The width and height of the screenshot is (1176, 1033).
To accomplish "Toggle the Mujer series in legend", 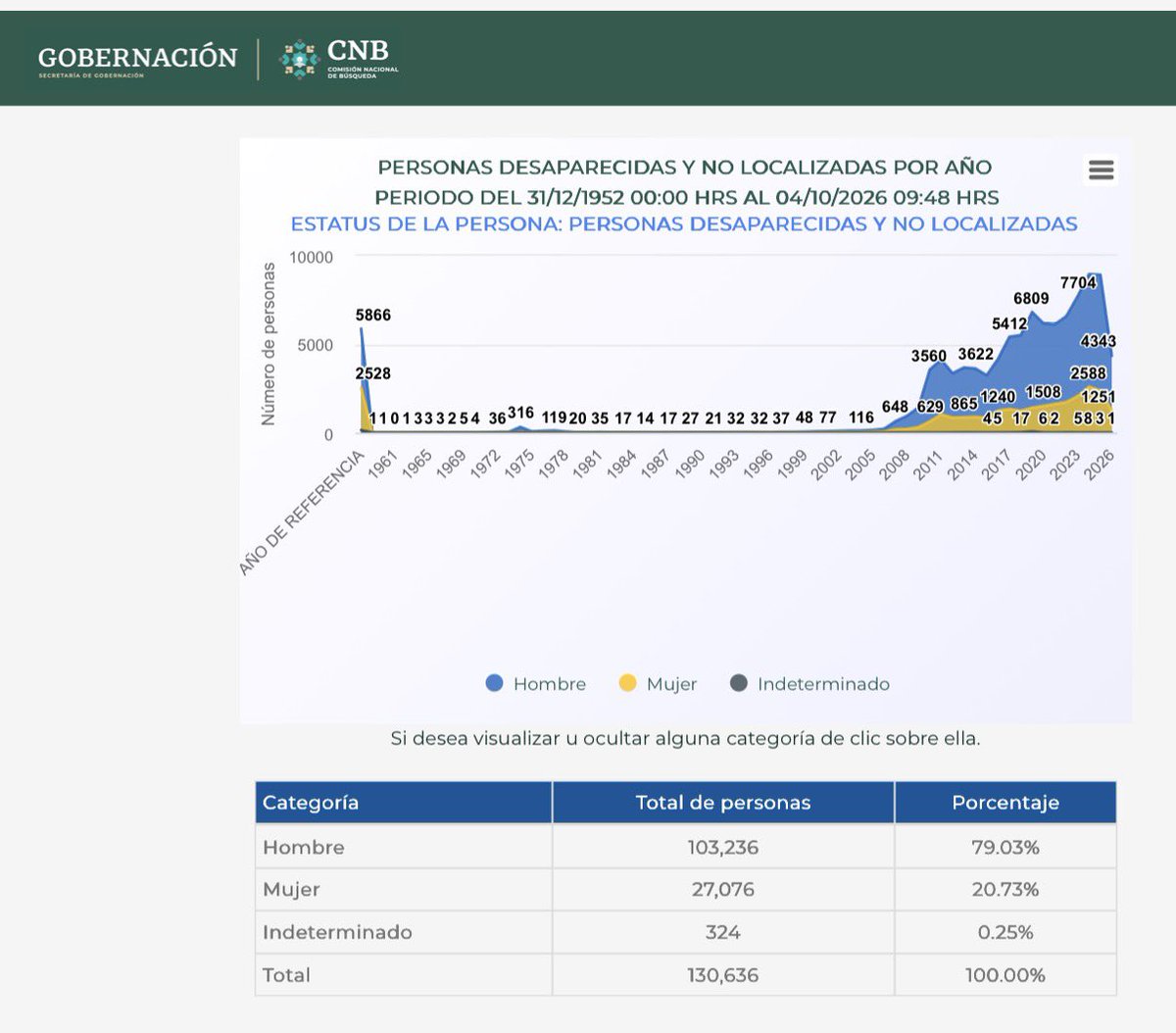I will [659, 684].
